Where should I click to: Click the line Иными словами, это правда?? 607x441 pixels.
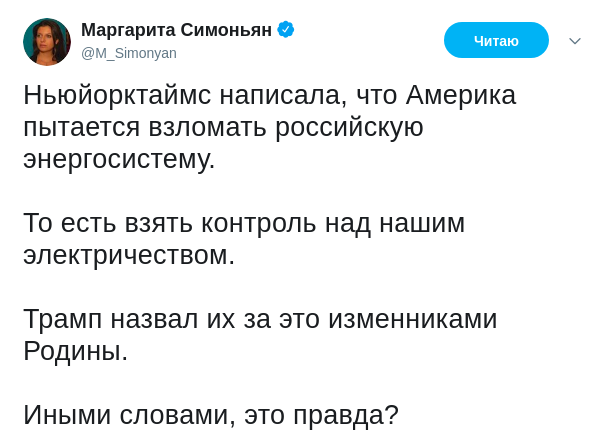(211, 415)
